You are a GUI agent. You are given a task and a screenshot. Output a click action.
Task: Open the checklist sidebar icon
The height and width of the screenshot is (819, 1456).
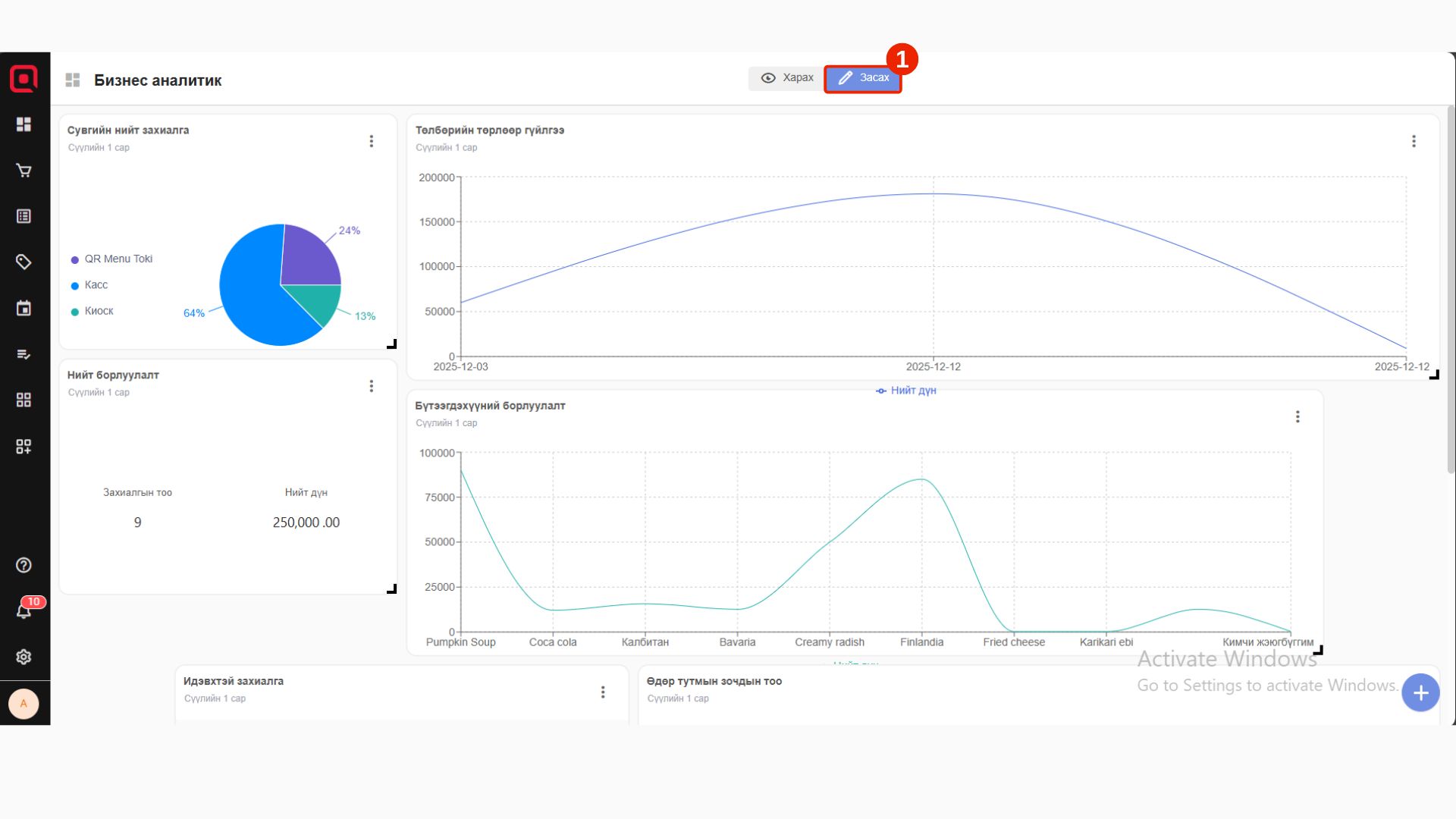tap(24, 354)
